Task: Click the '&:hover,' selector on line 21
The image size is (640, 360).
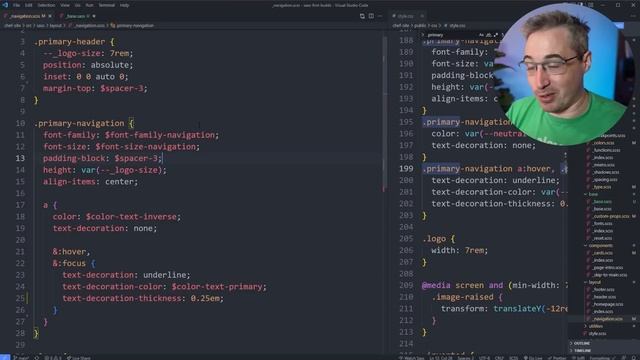Action: tap(71, 252)
